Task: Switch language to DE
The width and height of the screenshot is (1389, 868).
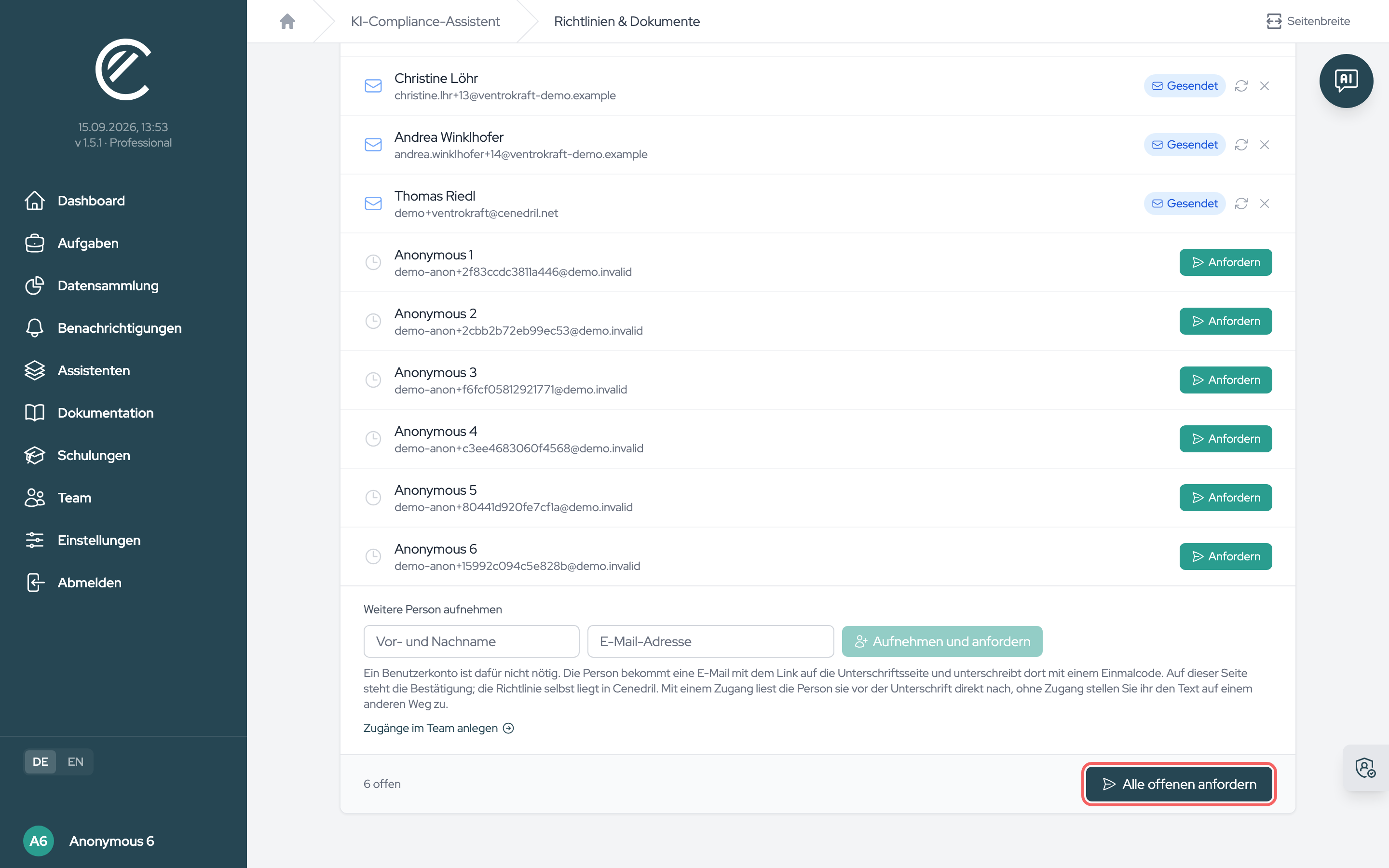Action: point(40,762)
